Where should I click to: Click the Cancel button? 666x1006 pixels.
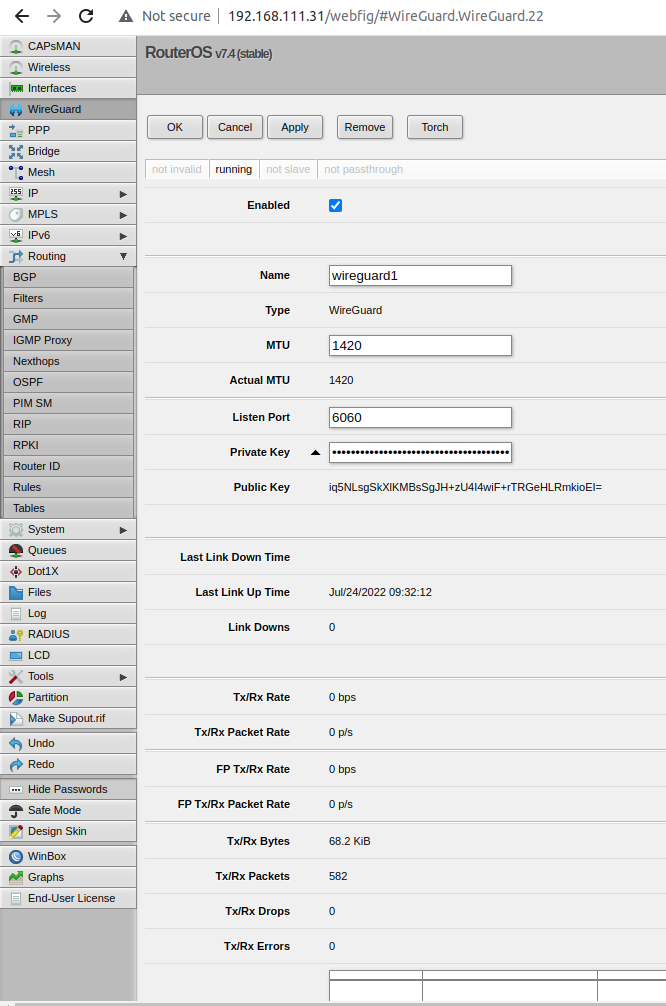(x=235, y=127)
